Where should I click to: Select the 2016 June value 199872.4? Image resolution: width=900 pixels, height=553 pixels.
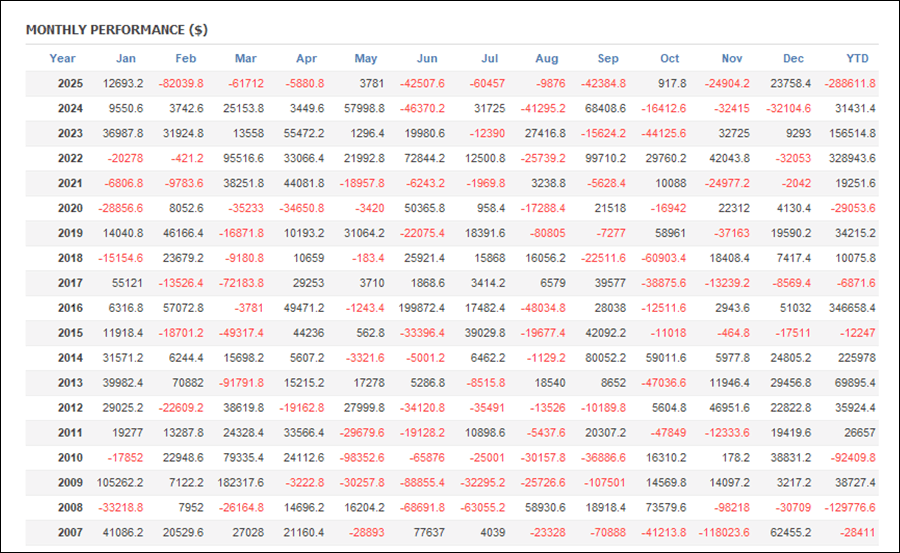[422, 309]
